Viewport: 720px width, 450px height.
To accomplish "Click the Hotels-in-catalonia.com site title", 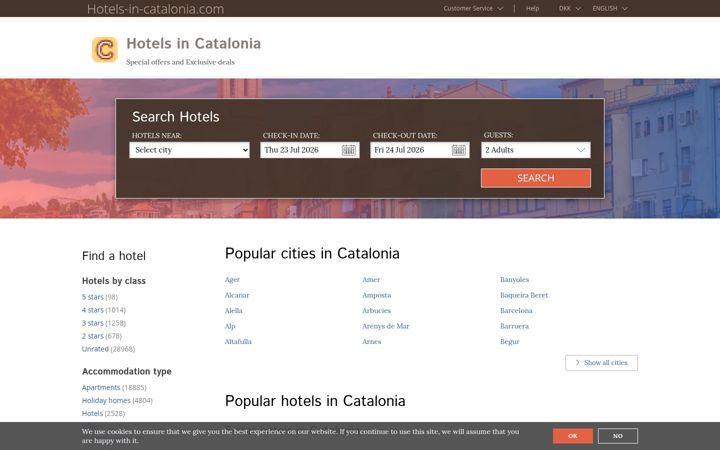I will pos(155,9).
